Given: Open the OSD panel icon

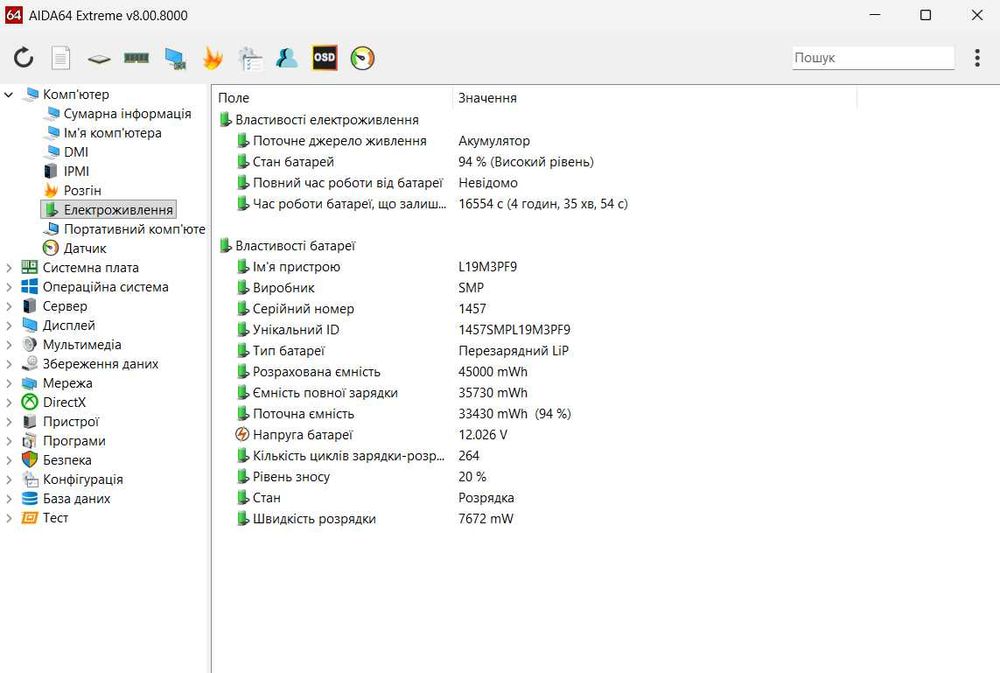Looking at the screenshot, I should tap(324, 58).
